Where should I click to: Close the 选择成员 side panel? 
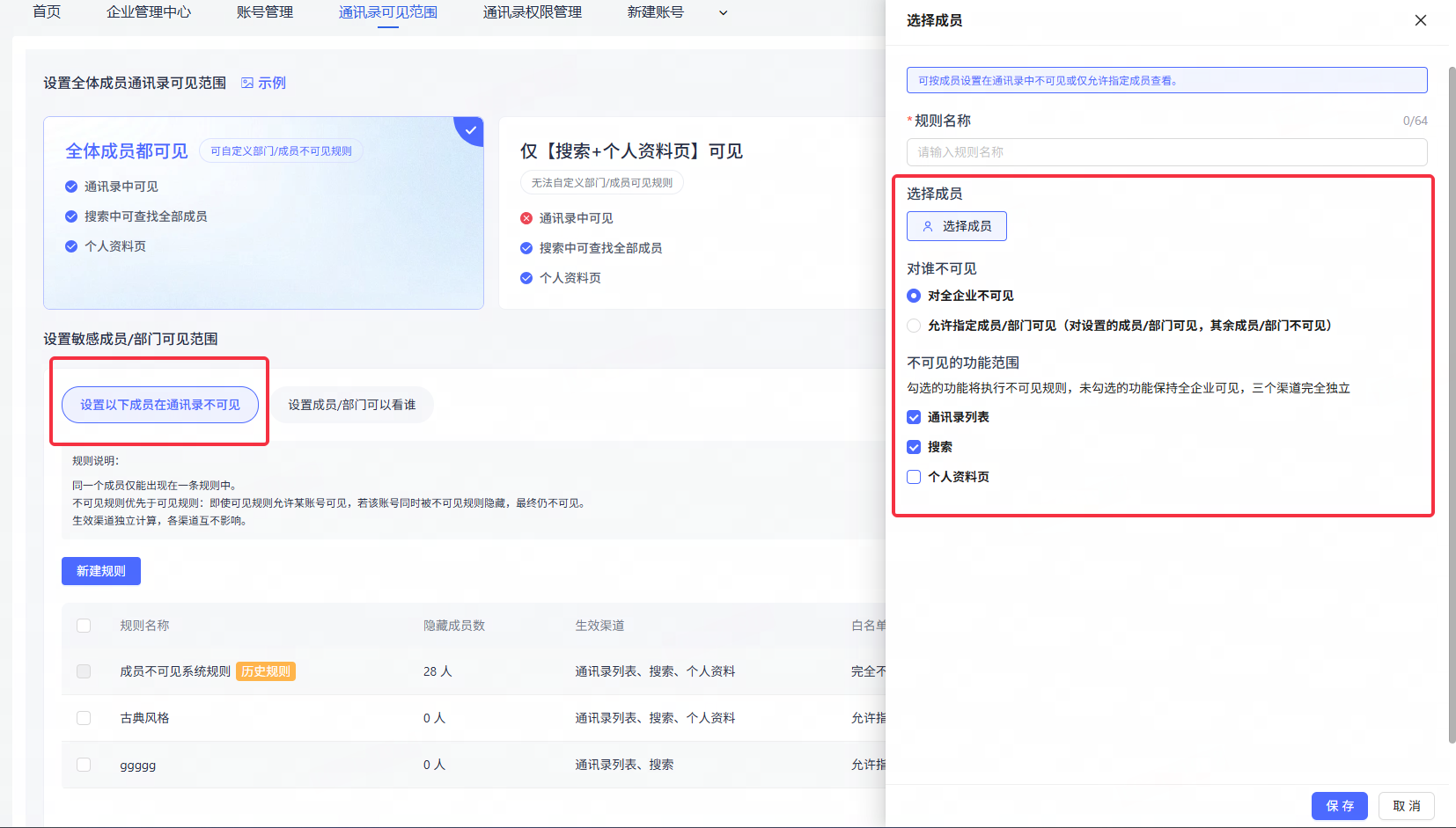point(1420,20)
